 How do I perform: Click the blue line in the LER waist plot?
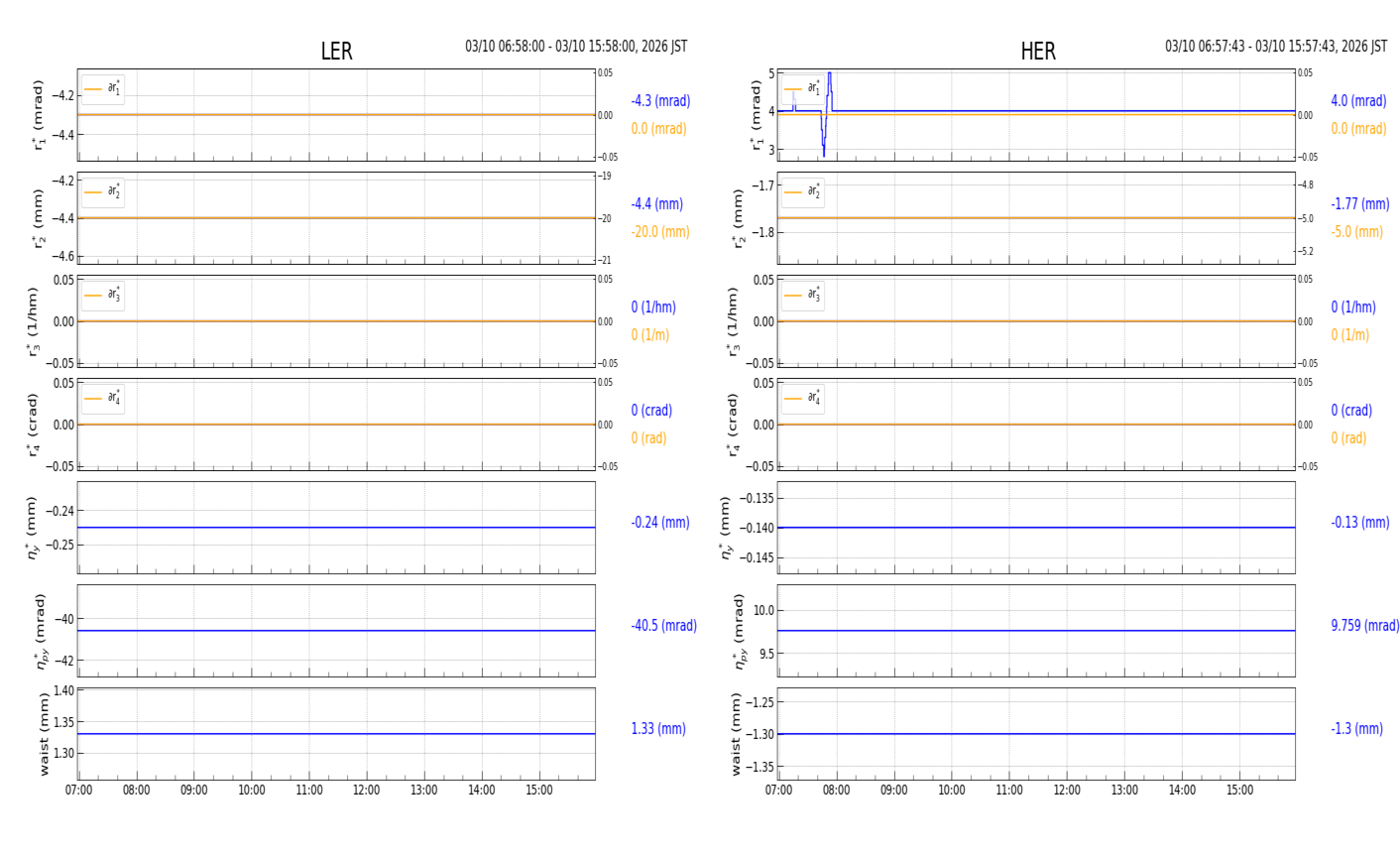tap(336, 734)
